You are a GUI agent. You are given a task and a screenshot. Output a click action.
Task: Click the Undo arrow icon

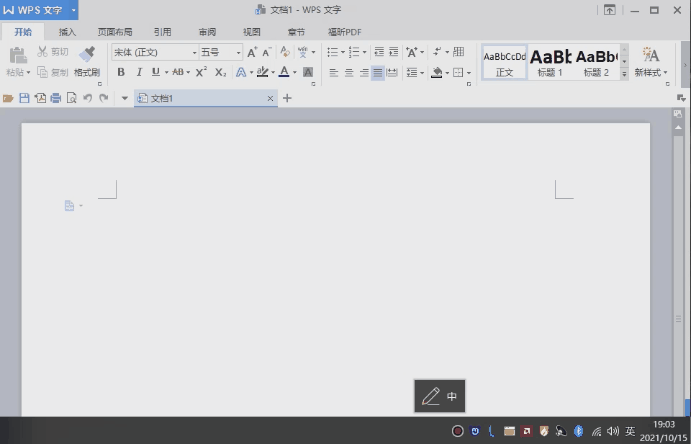point(87,98)
